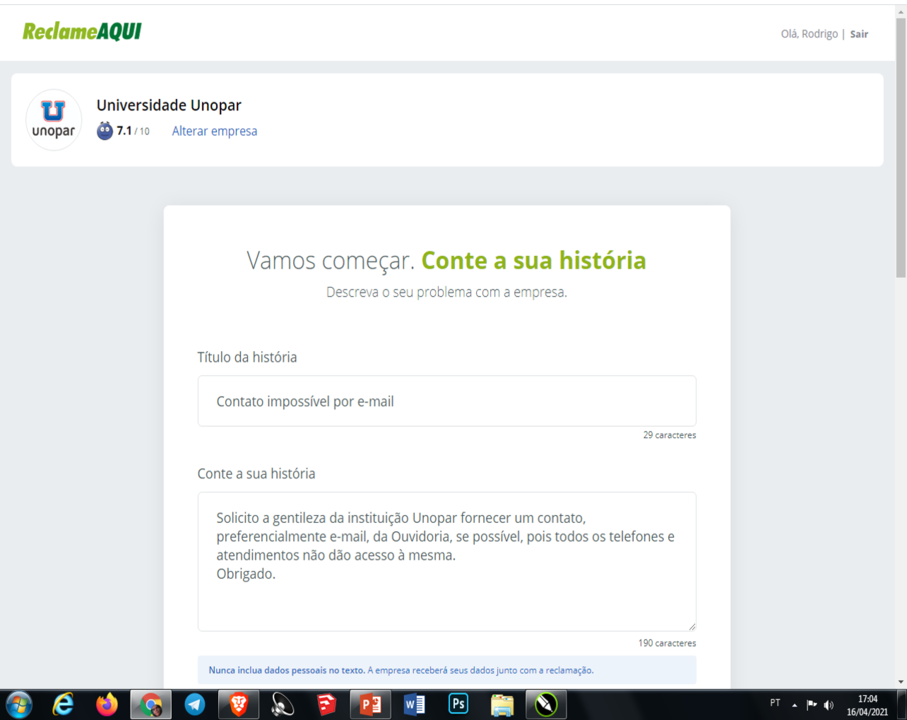The height and width of the screenshot is (720, 907).
Task: Launch PowerPoint from the taskbar
Action: point(370,705)
